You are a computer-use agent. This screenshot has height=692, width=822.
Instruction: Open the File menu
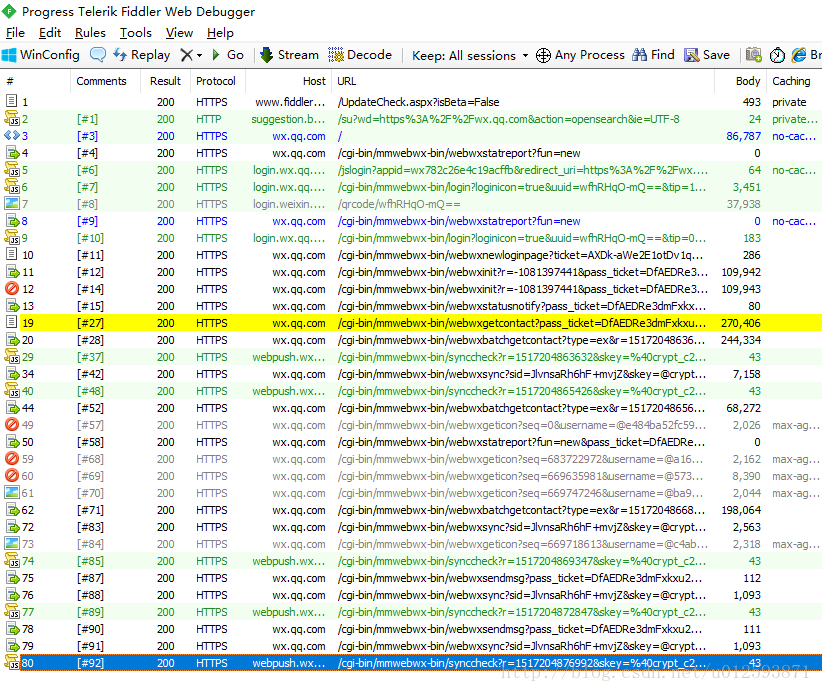15,33
